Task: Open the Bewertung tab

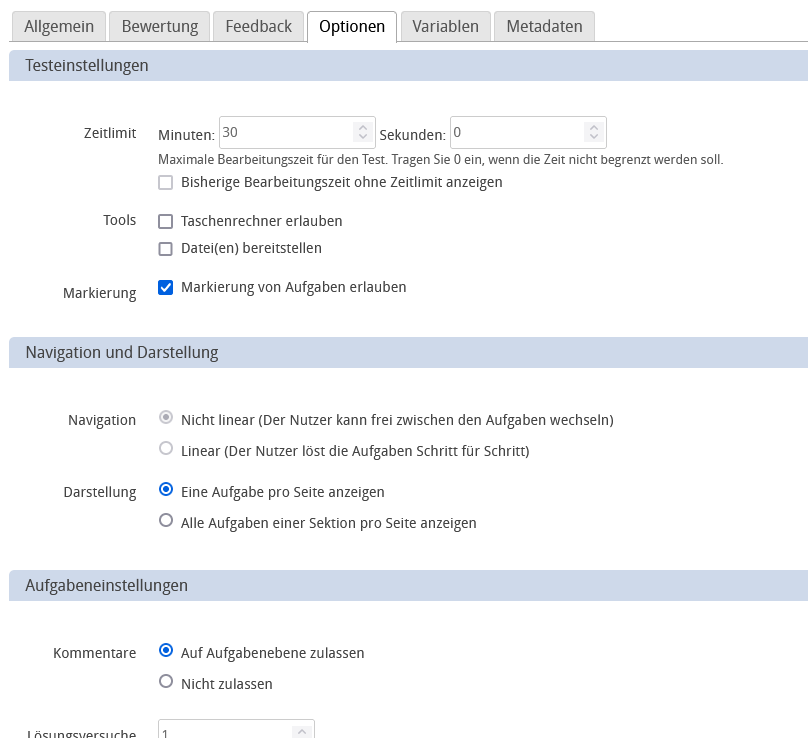Action: 159,27
